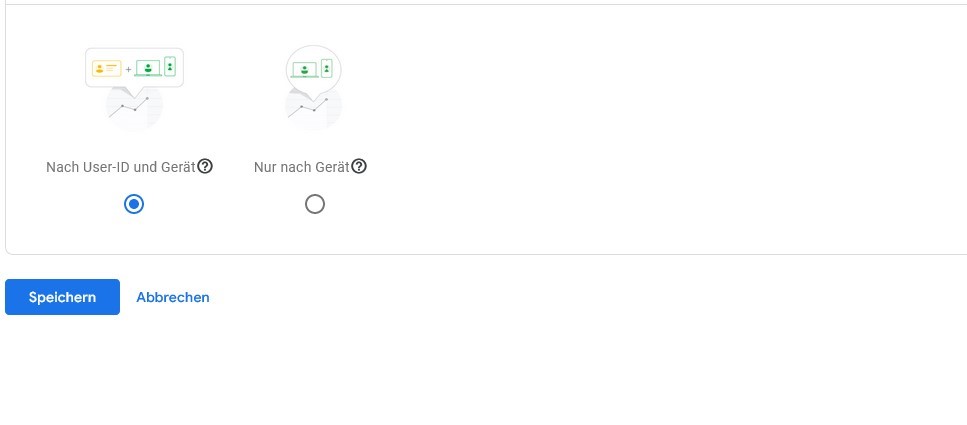
Task: Click phone icon in Nur nach Gerät illustration
Action: (327, 68)
